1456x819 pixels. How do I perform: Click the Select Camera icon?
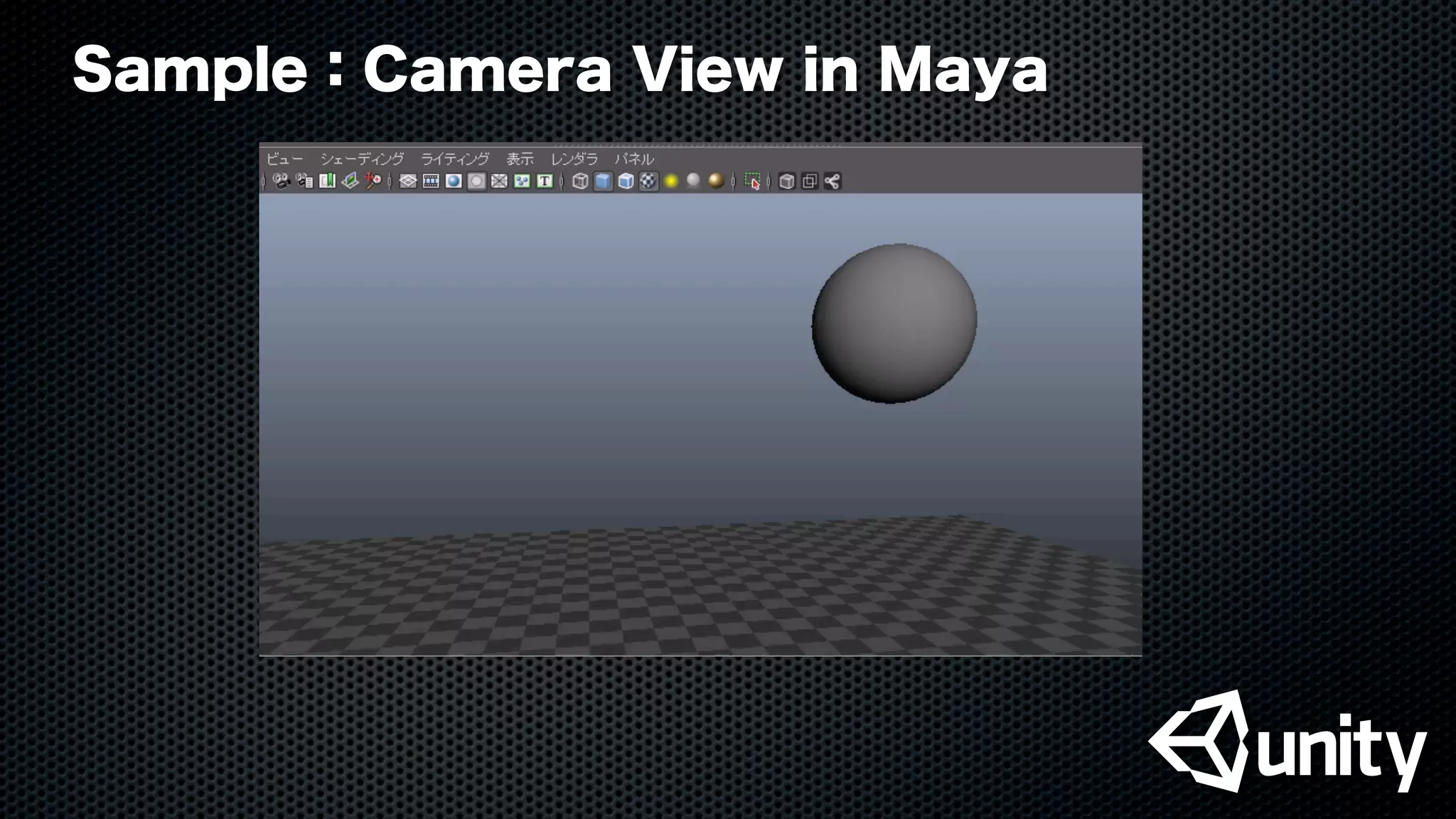(282, 181)
